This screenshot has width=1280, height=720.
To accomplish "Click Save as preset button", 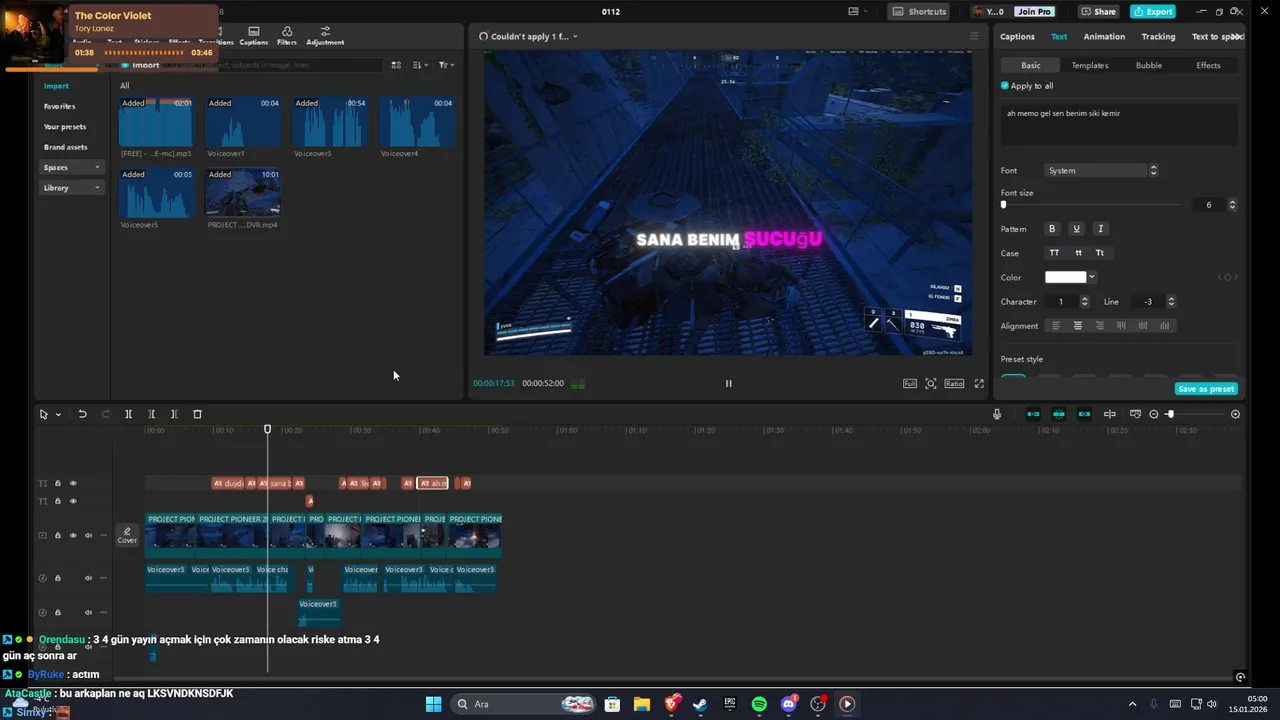I will point(1207,389).
